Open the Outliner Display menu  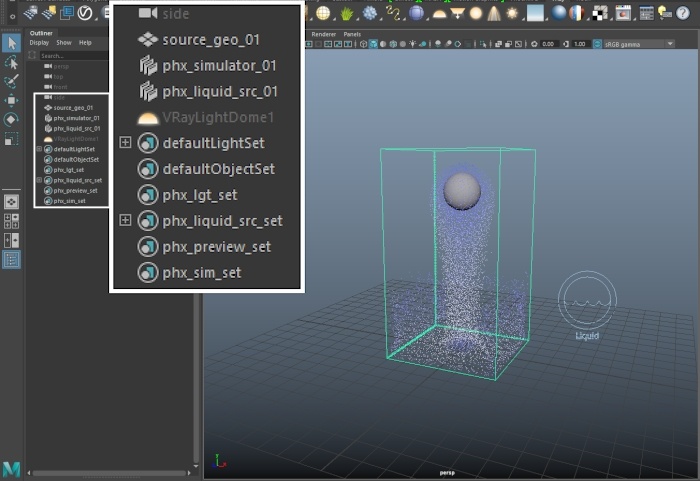pos(39,43)
